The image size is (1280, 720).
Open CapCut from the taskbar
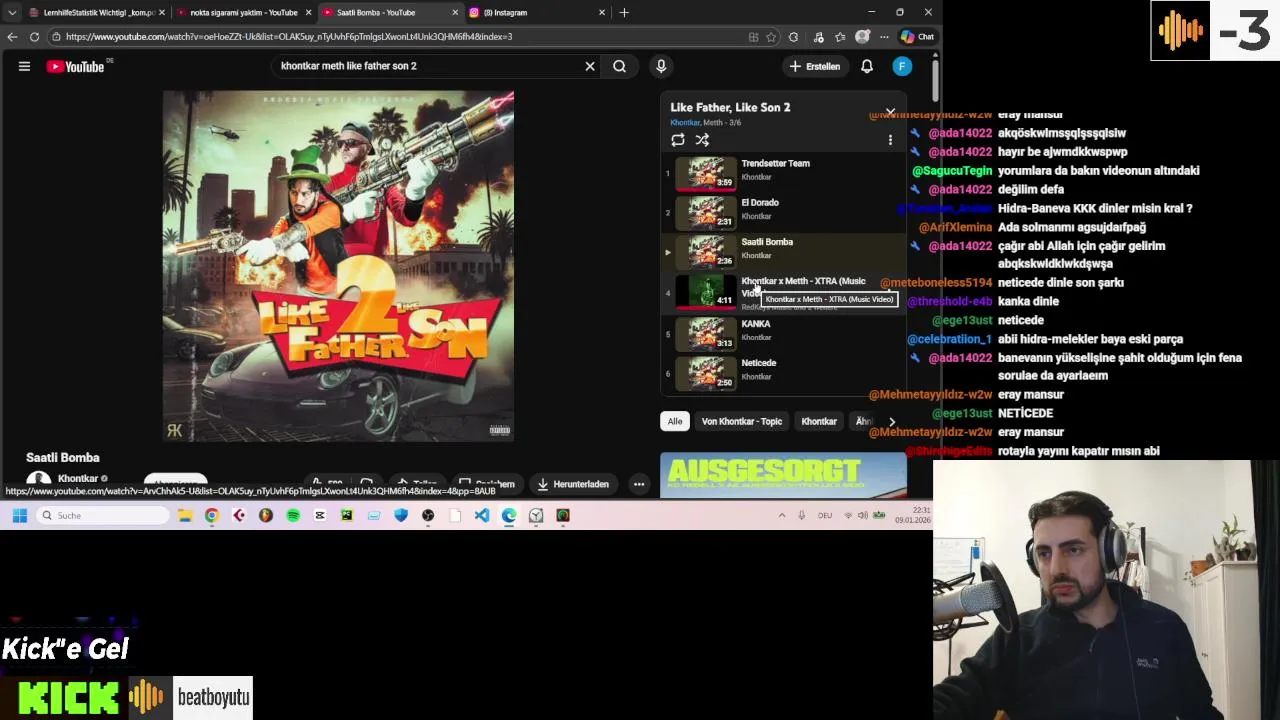320,515
